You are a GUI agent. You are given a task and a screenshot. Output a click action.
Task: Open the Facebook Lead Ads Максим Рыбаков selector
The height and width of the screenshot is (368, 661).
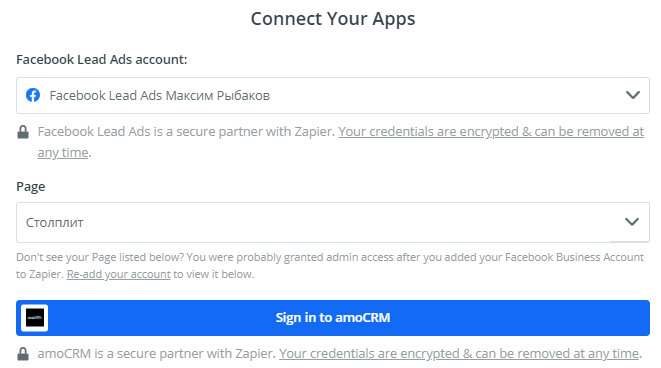coord(333,95)
